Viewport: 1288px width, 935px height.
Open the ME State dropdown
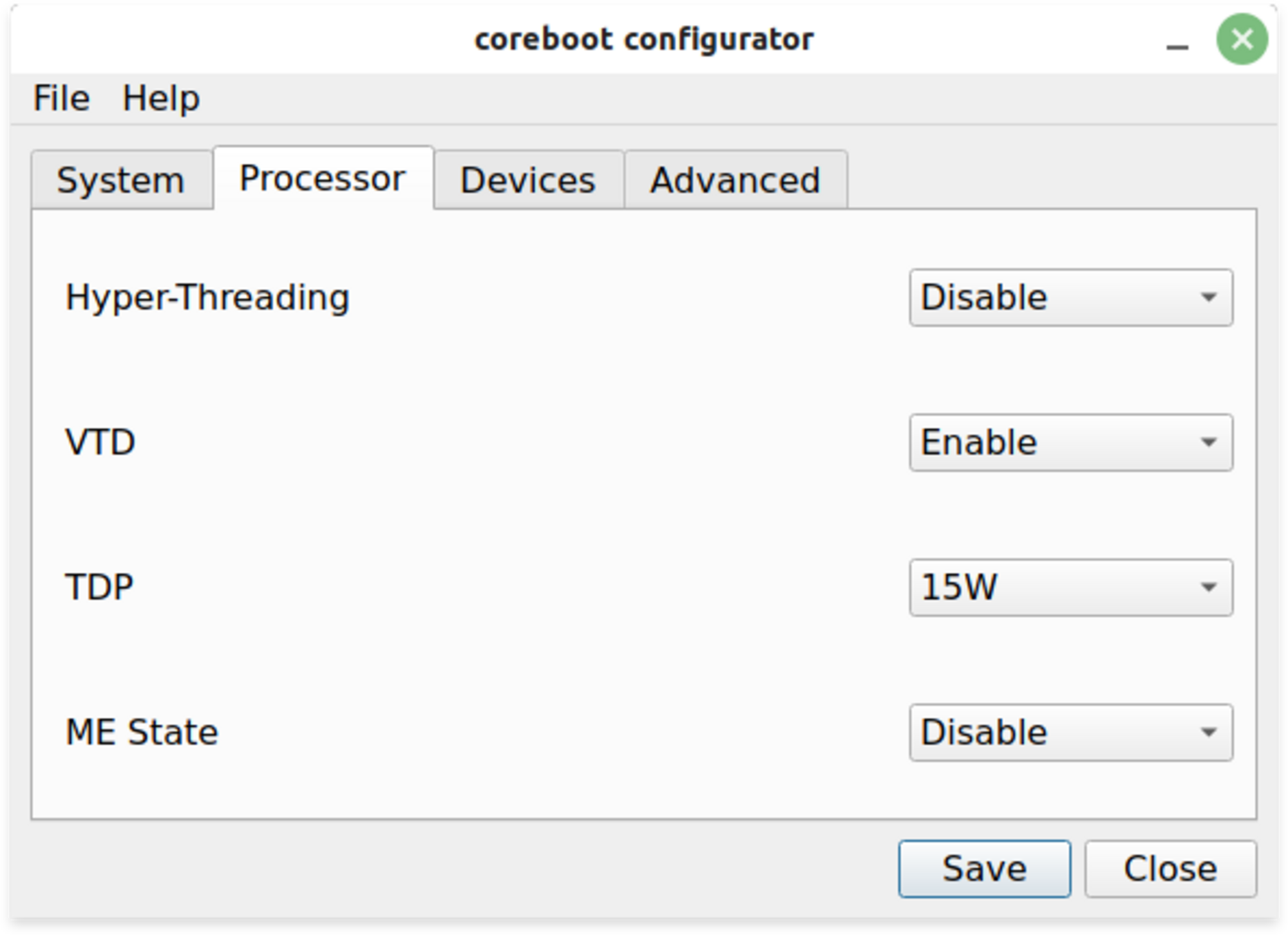[1070, 732]
